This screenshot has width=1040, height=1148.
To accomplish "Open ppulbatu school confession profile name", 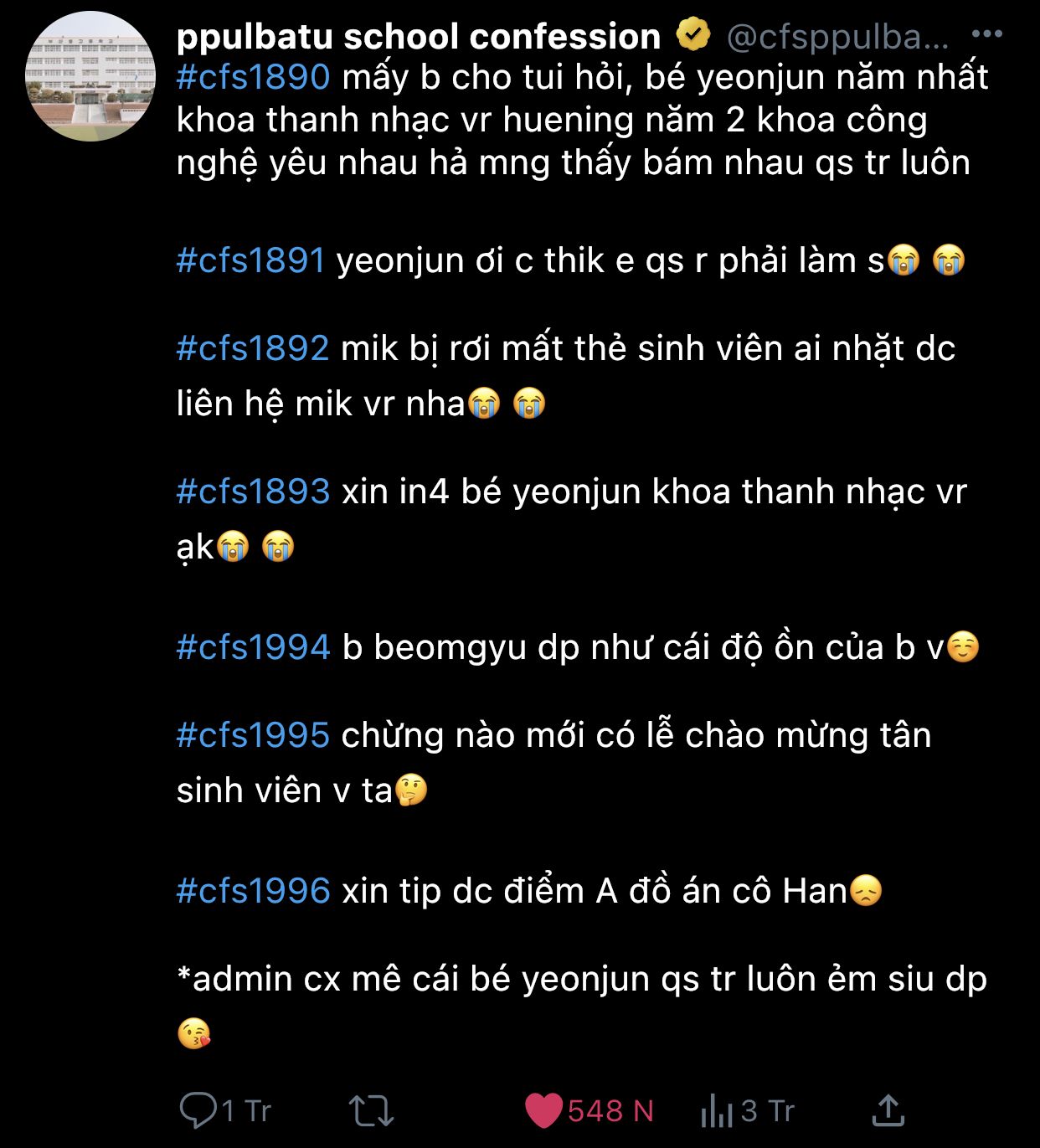I will [x=419, y=36].
